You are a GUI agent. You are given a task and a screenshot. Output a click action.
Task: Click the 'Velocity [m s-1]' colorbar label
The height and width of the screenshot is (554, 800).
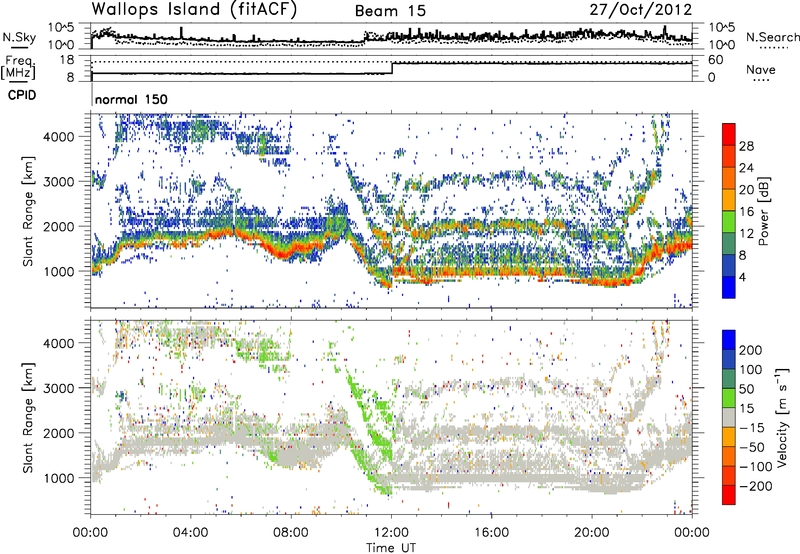[x=781, y=417]
